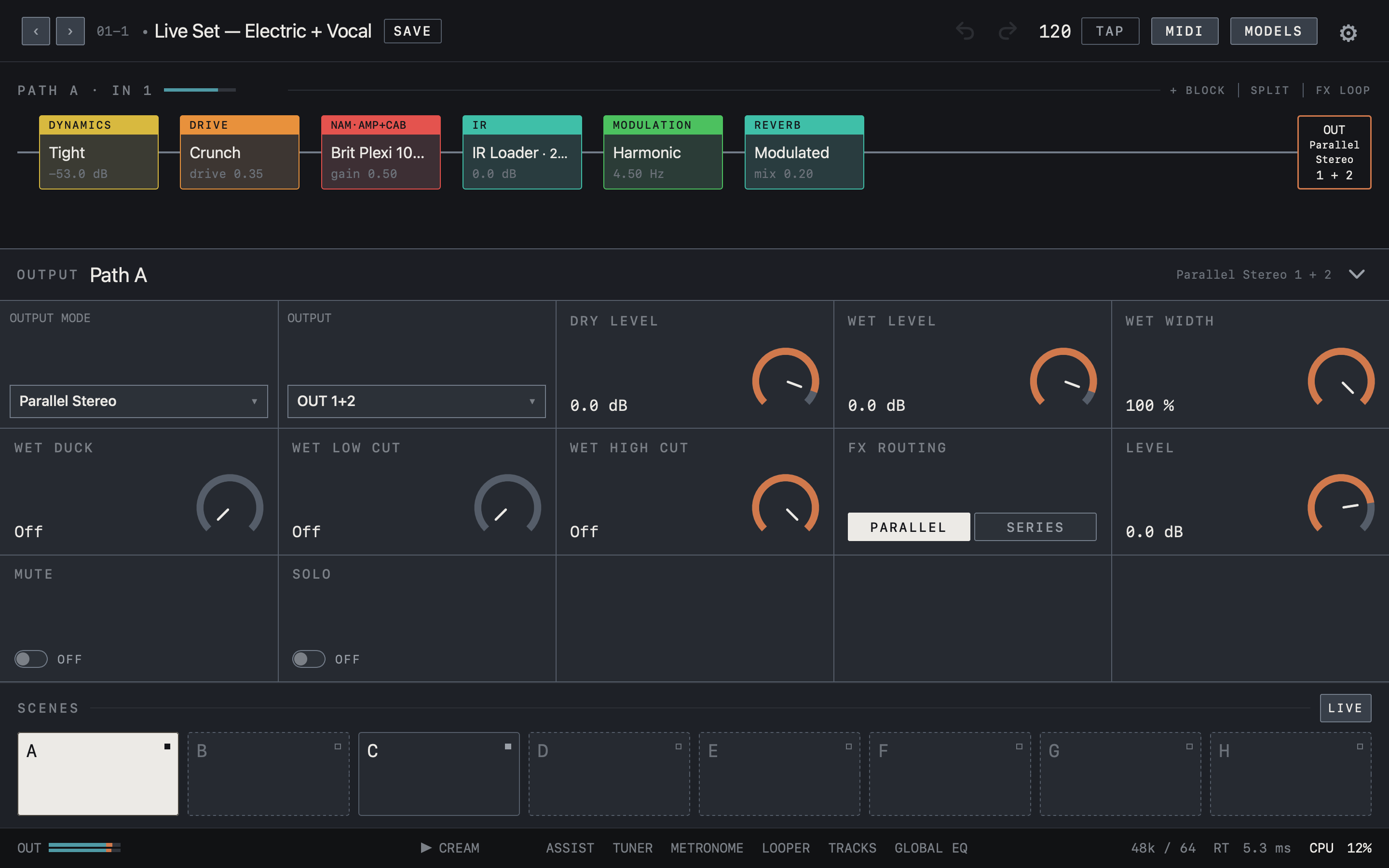Click the SPLIT path option
This screenshot has height=868, width=1389.
(x=1269, y=90)
